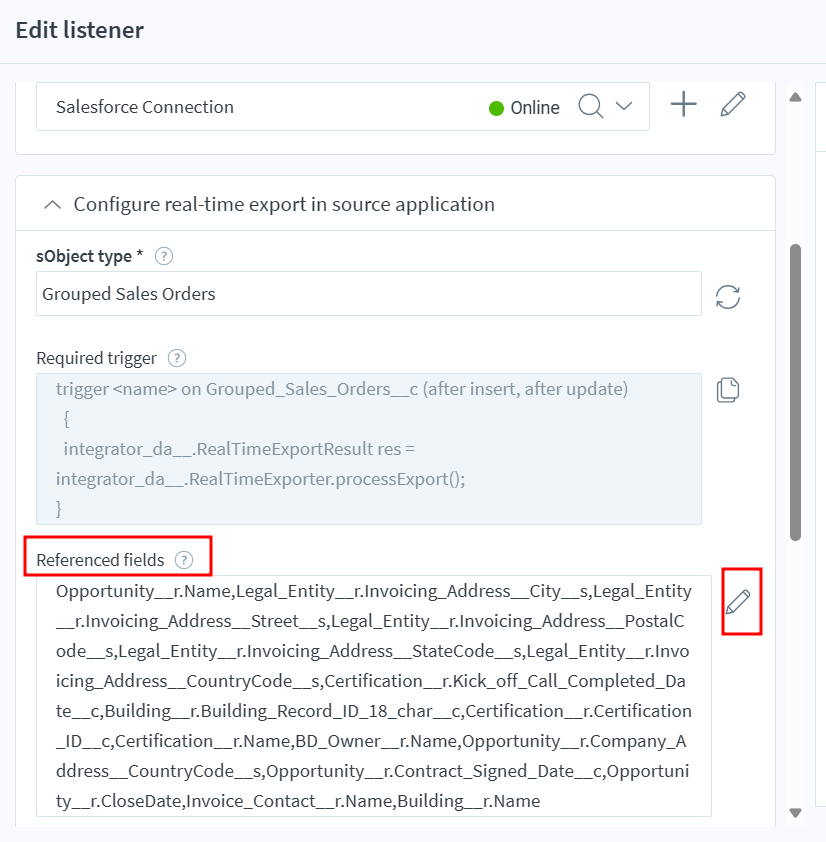
Task: Select the Salesforce Connection name text
Action: point(145,107)
